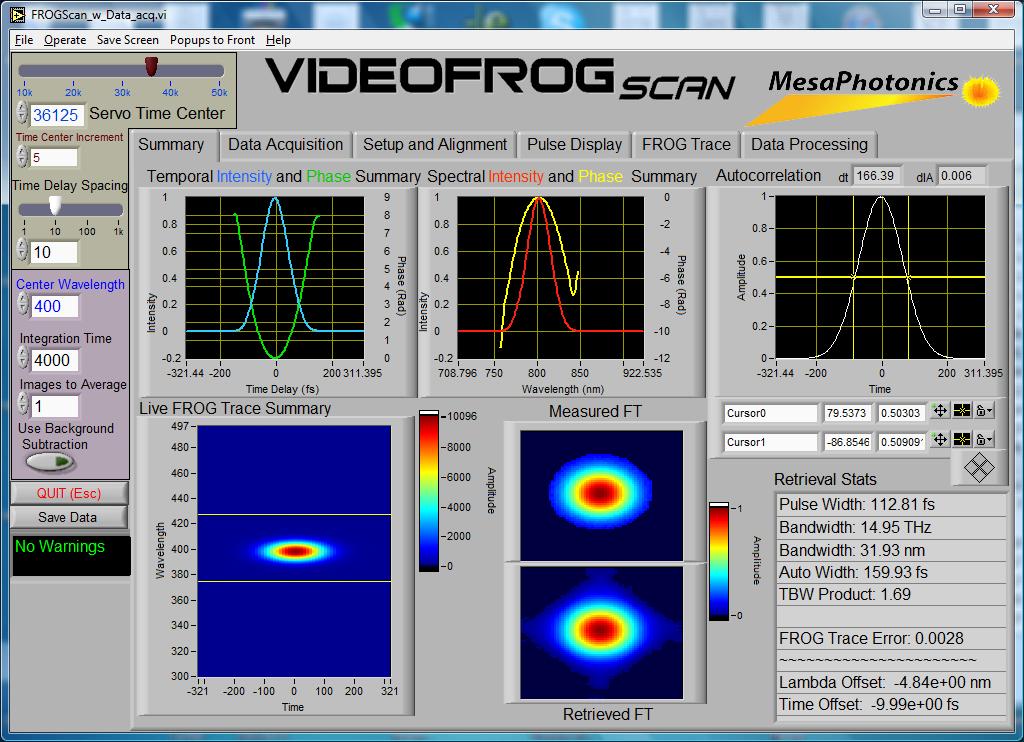
Task: Click the diamond cursor mover pad
Action: click(977, 467)
